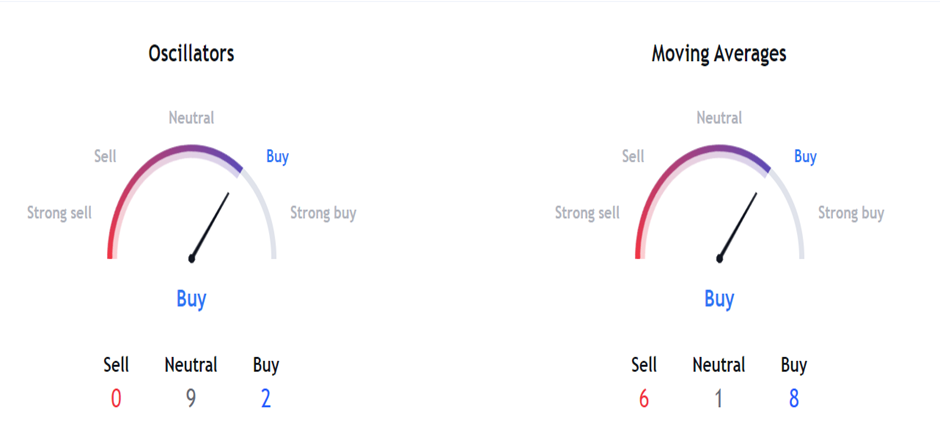Click the Moving Averages Sell count of 6
The image size is (940, 435).
click(x=644, y=398)
